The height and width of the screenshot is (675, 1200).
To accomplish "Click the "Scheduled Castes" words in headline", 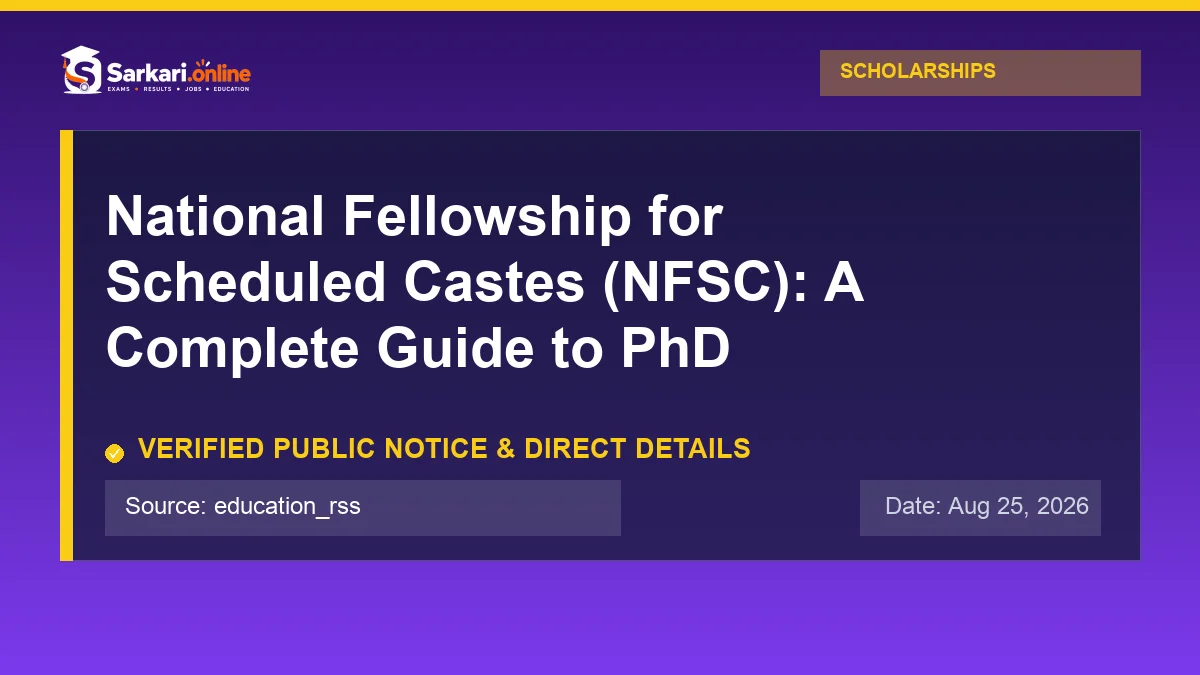I will 346,282.
